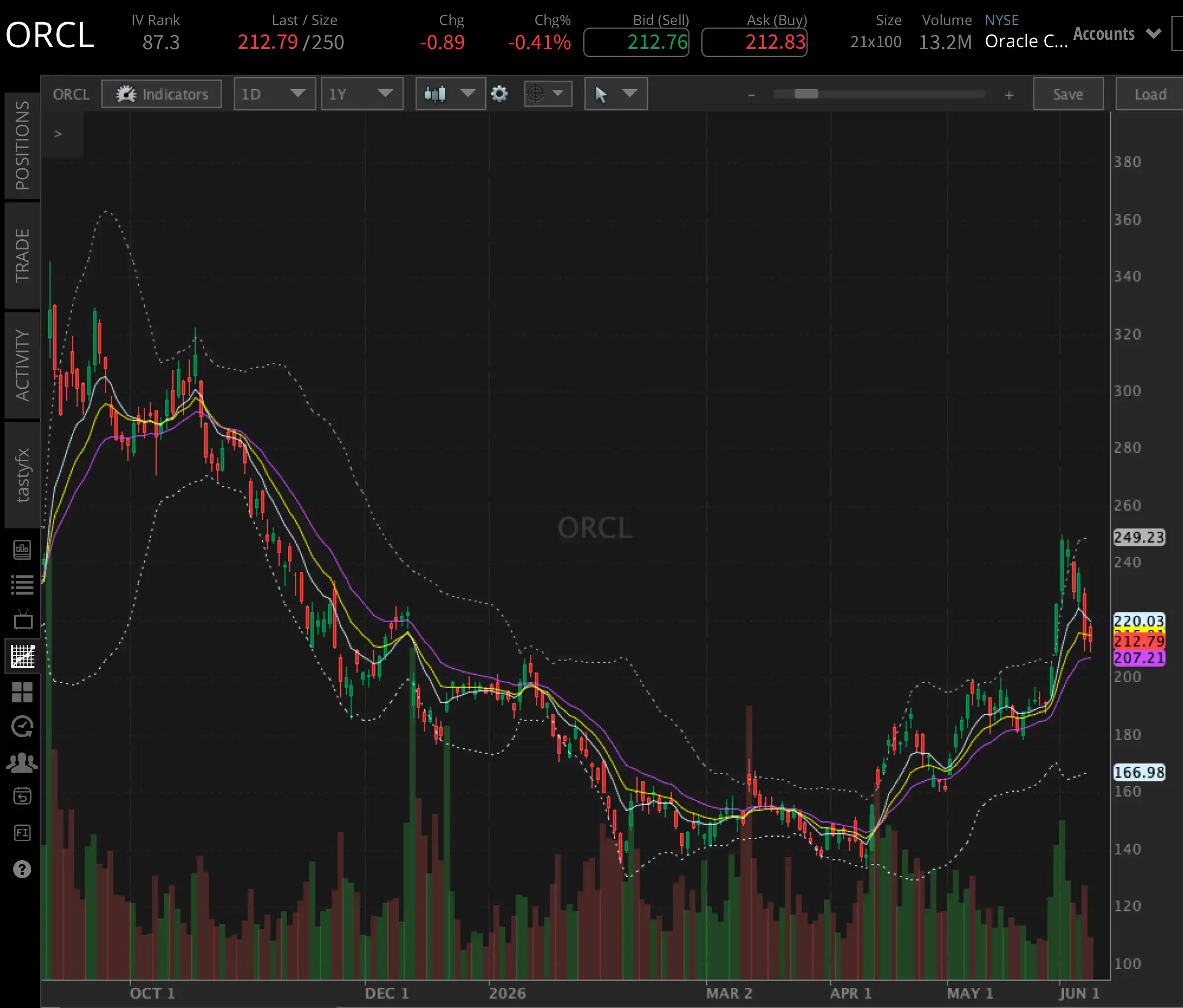Click the 380 price axis value

tap(1127, 161)
